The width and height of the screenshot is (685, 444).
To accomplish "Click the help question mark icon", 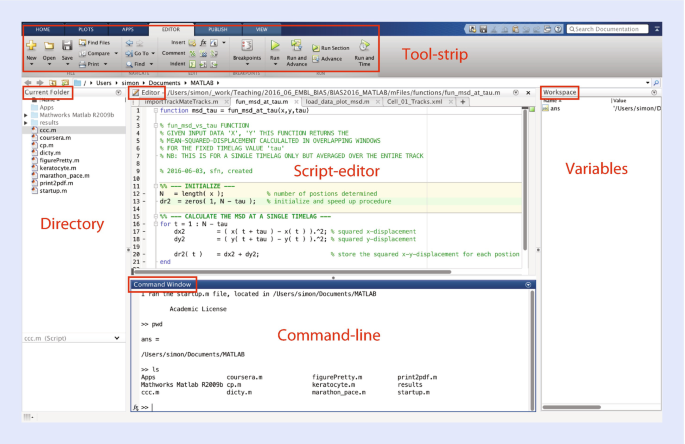I will point(558,29).
